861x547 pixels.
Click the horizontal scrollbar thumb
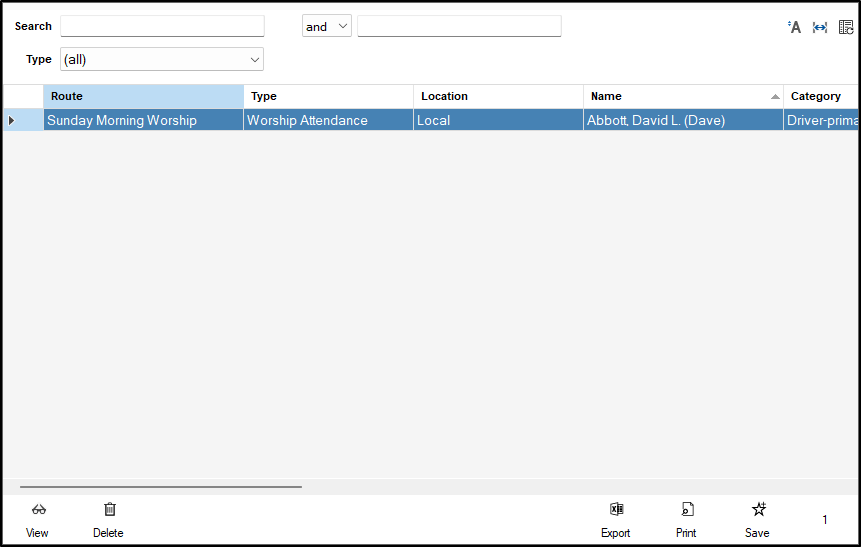coord(160,487)
